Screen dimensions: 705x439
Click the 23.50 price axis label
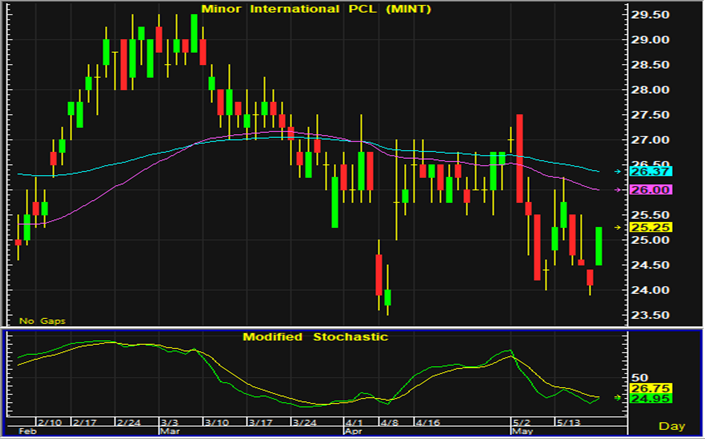pyautogui.click(x=650, y=315)
